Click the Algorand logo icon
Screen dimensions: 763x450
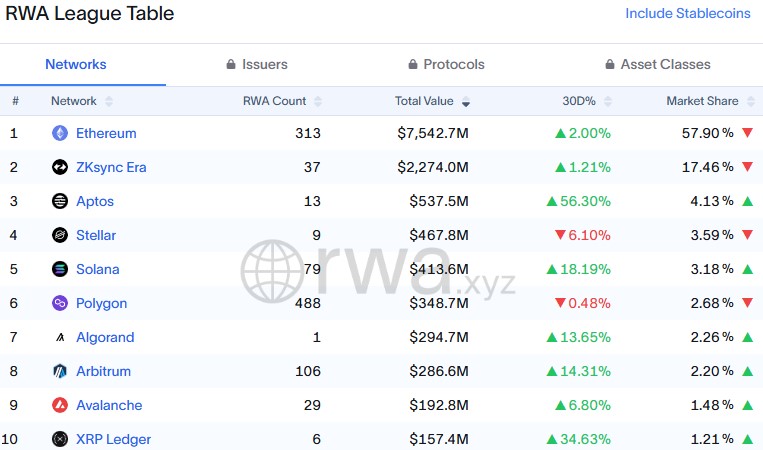60,337
